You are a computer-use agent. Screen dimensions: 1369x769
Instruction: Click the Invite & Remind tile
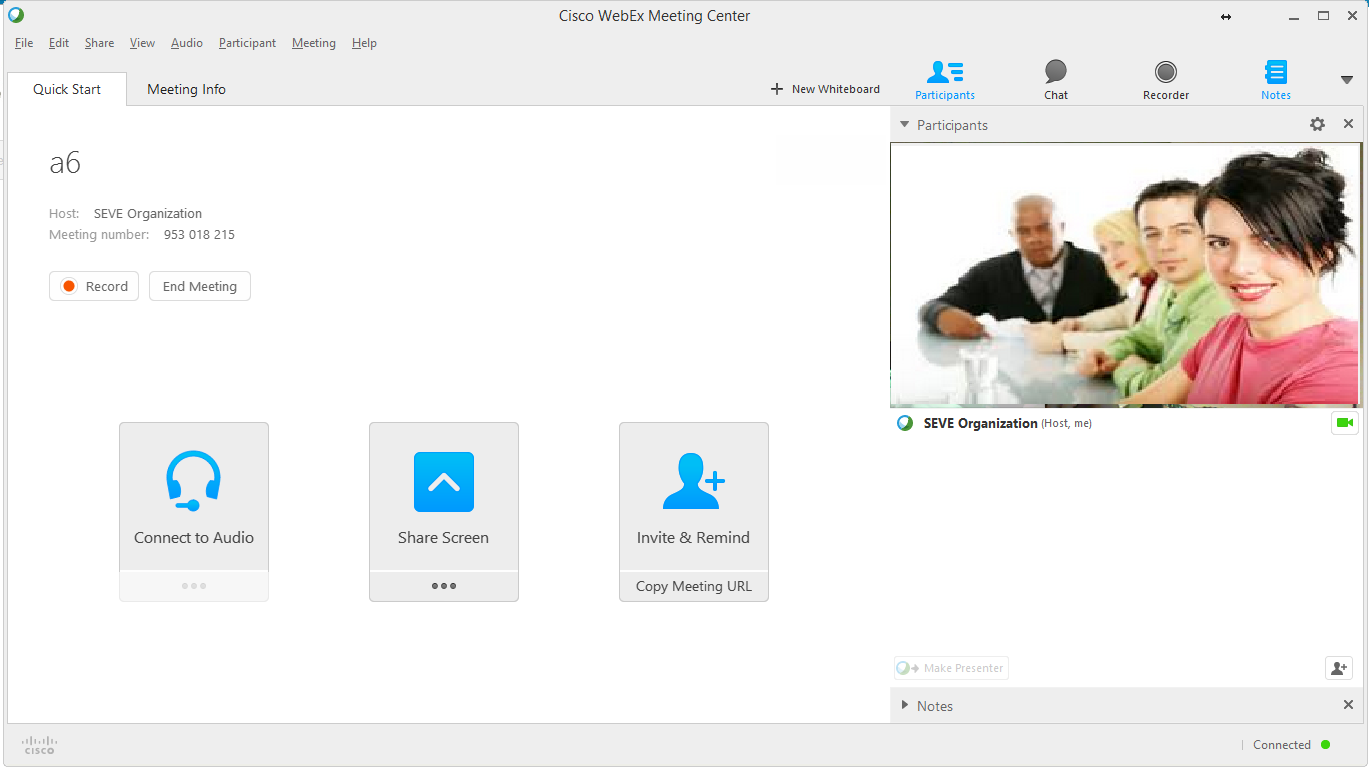click(694, 497)
